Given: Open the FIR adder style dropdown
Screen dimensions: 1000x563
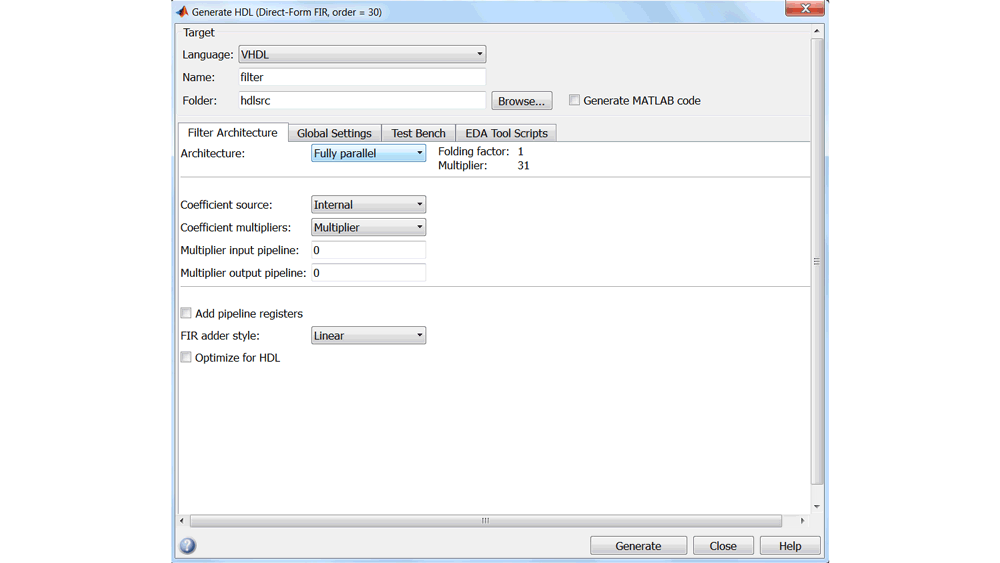Looking at the screenshot, I should click(368, 336).
